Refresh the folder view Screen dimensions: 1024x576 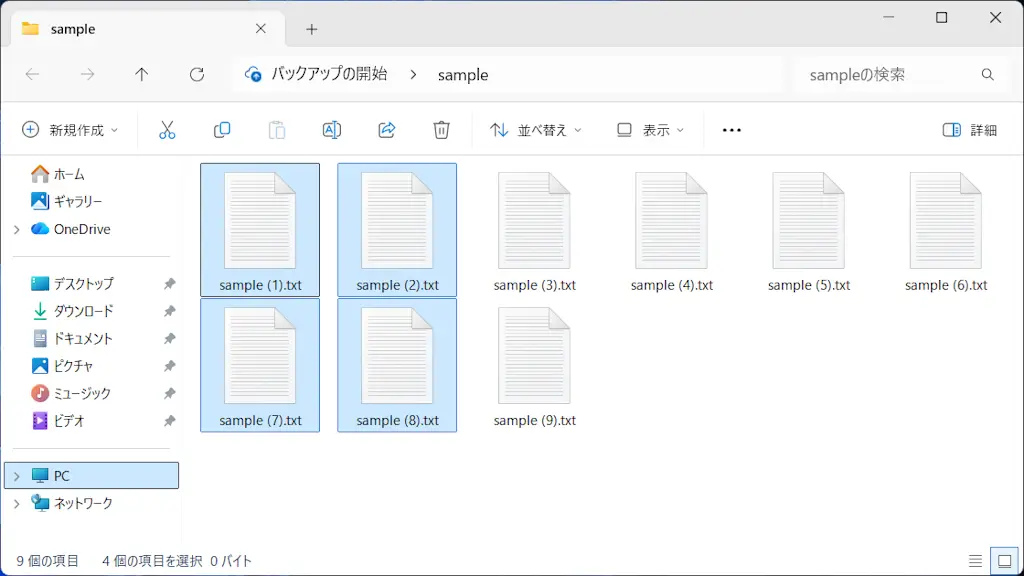point(197,75)
